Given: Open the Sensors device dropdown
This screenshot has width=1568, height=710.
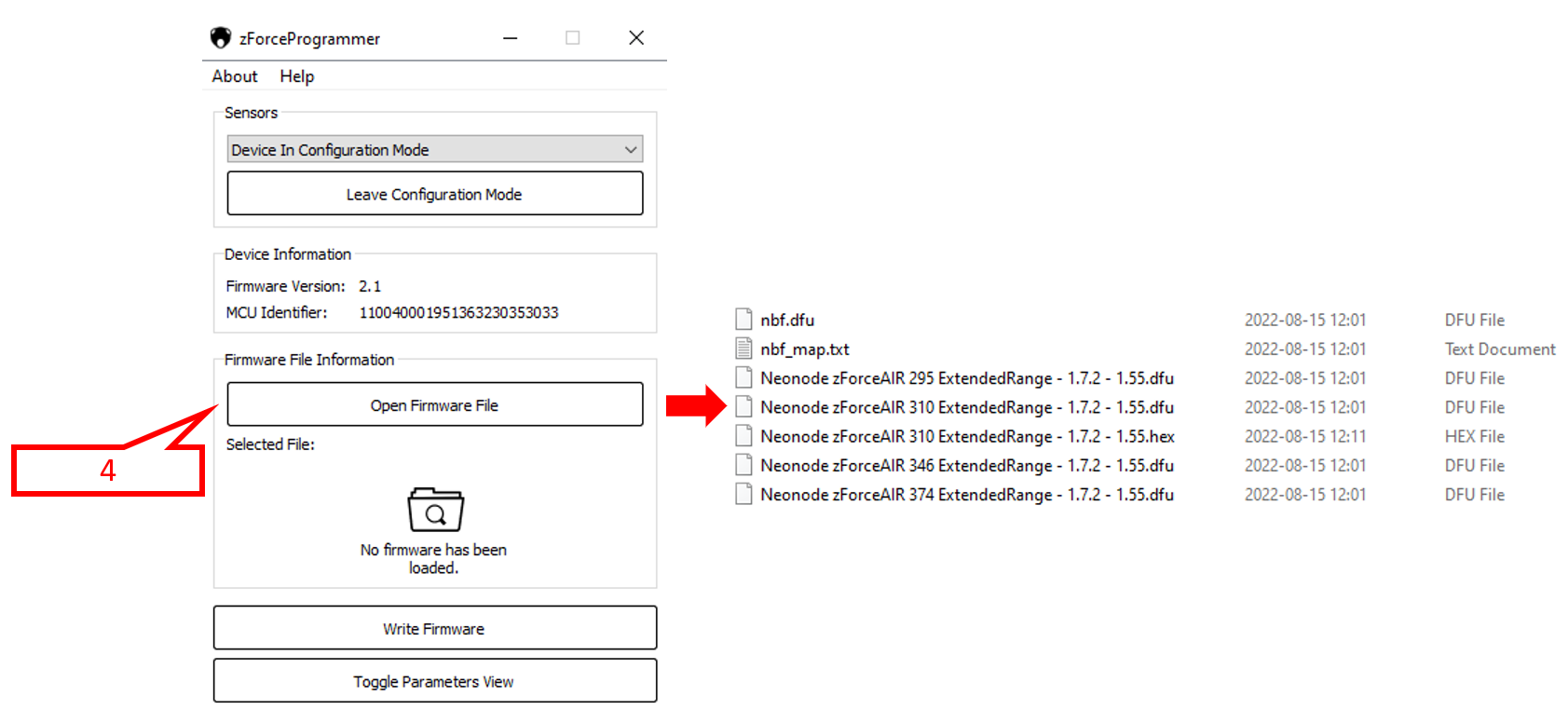Looking at the screenshot, I should pos(424,150).
